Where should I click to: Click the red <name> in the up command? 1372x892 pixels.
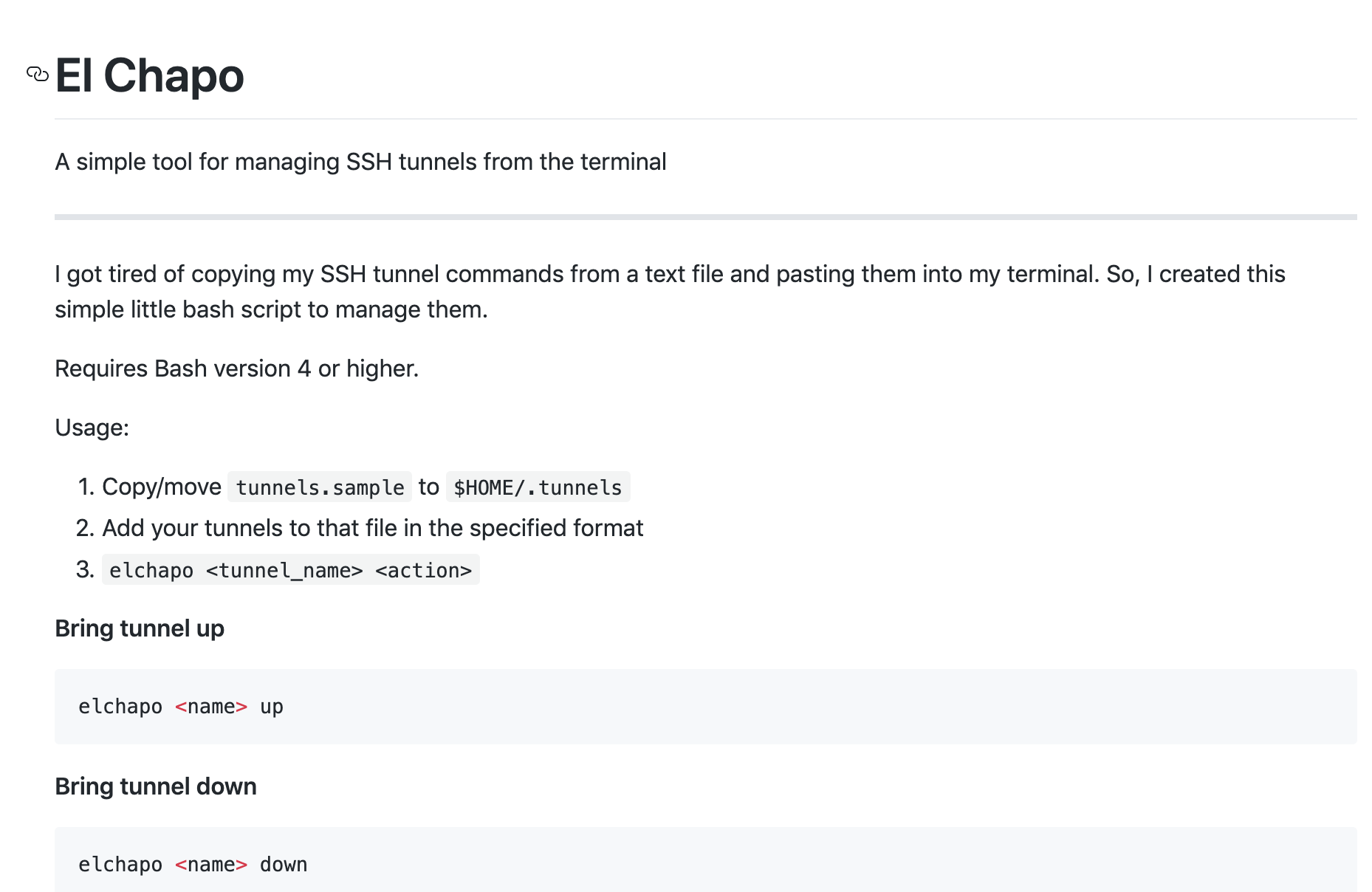[x=211, y=707]
